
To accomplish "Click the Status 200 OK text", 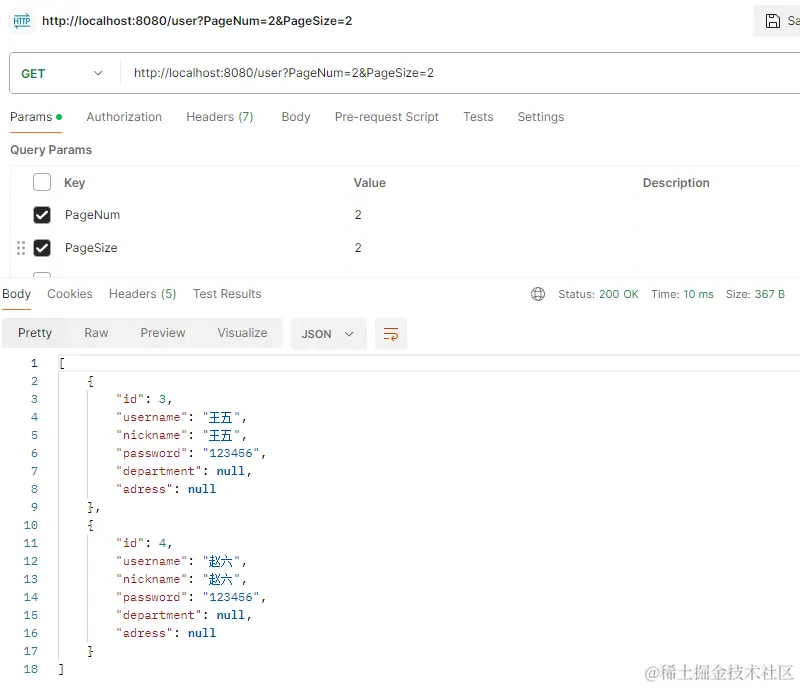I will [598, 294].
